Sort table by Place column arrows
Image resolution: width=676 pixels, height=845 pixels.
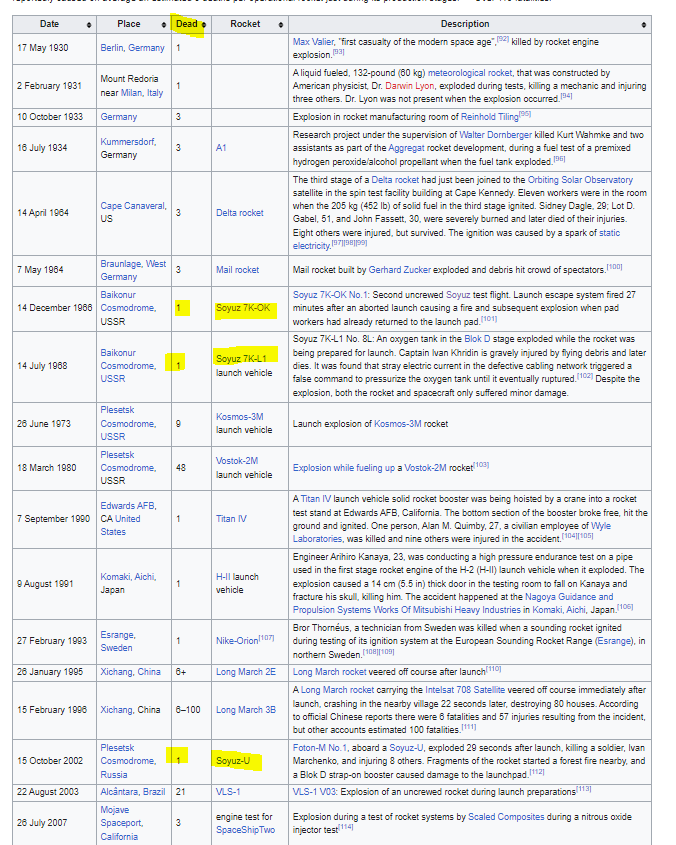[164, 25]
